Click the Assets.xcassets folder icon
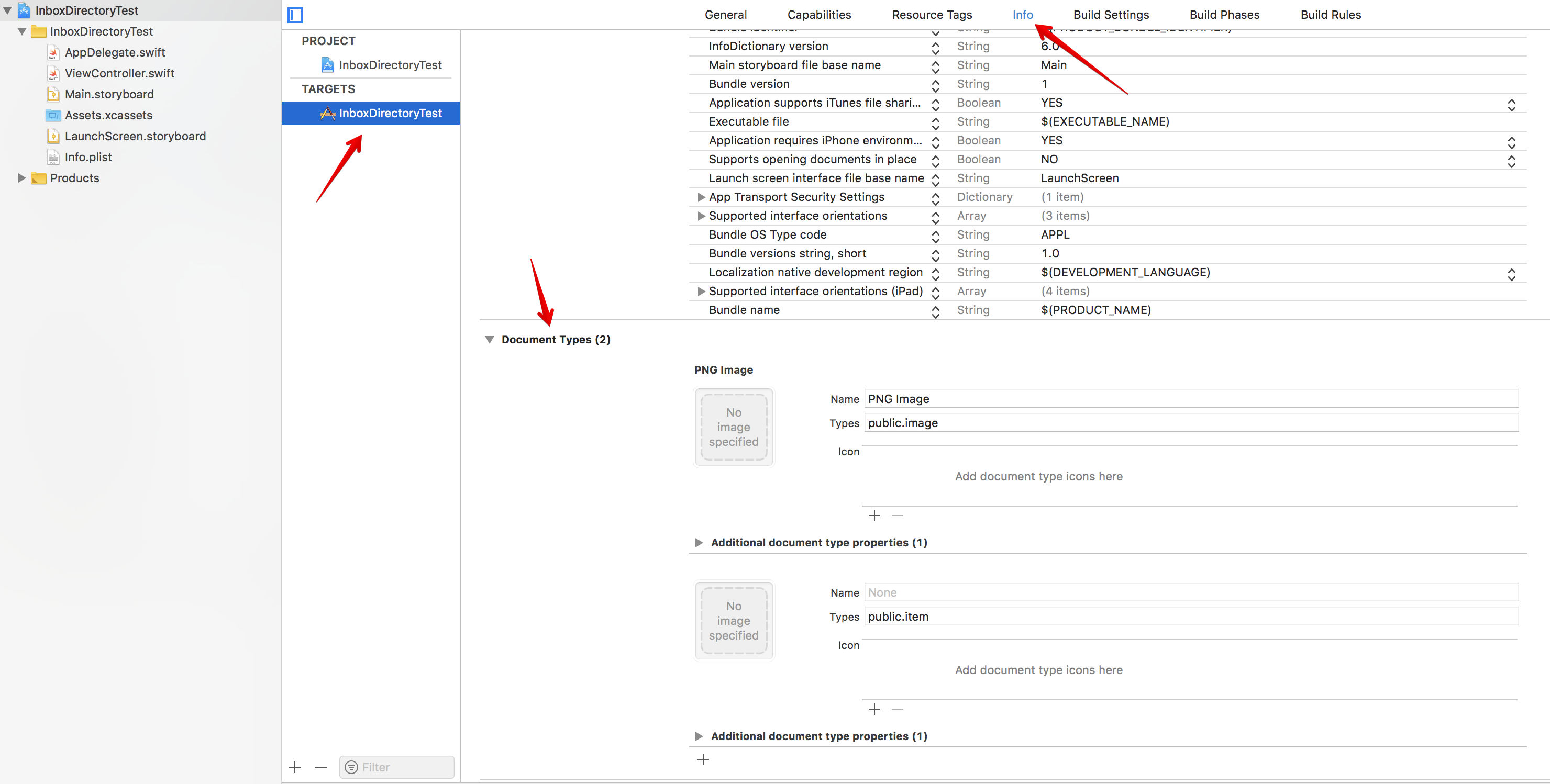The width and height of the screenshot is (1550, 784). tap(53, 116)
